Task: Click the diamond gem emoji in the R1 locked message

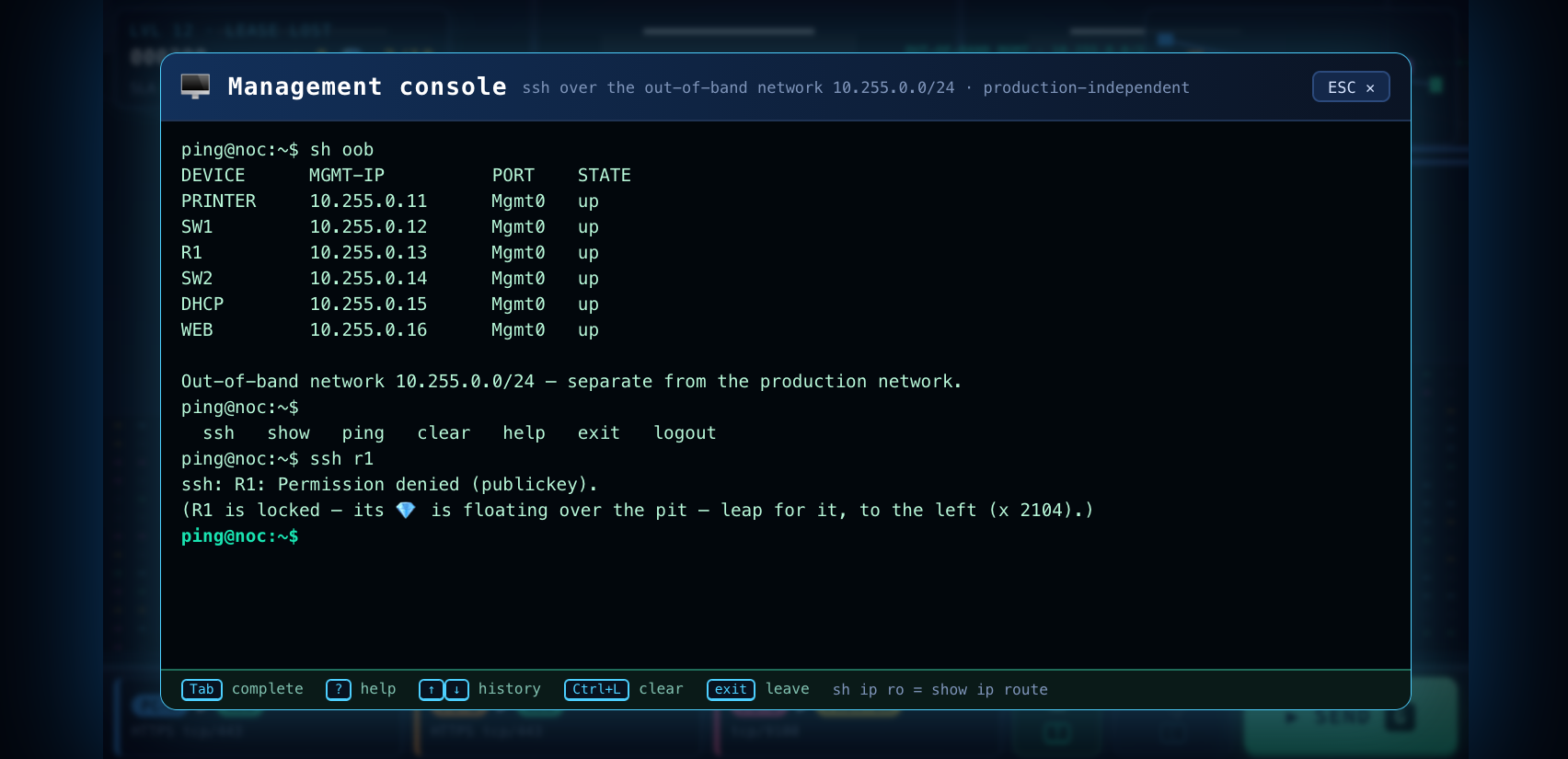Action: [406, 510]
